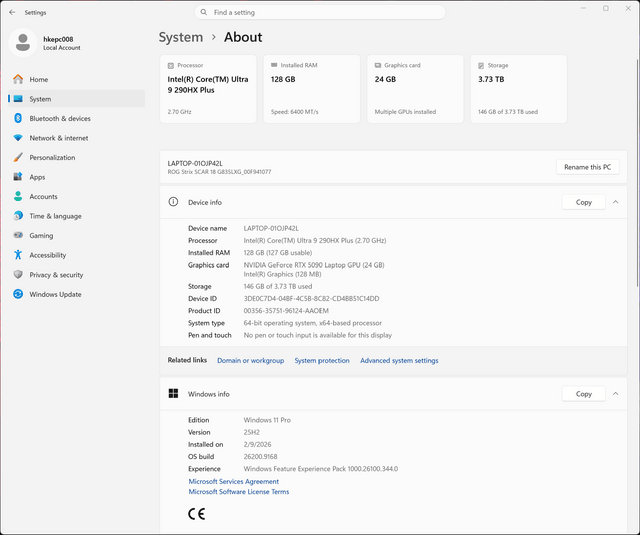Navigate to Windows Update

(76, 294)
